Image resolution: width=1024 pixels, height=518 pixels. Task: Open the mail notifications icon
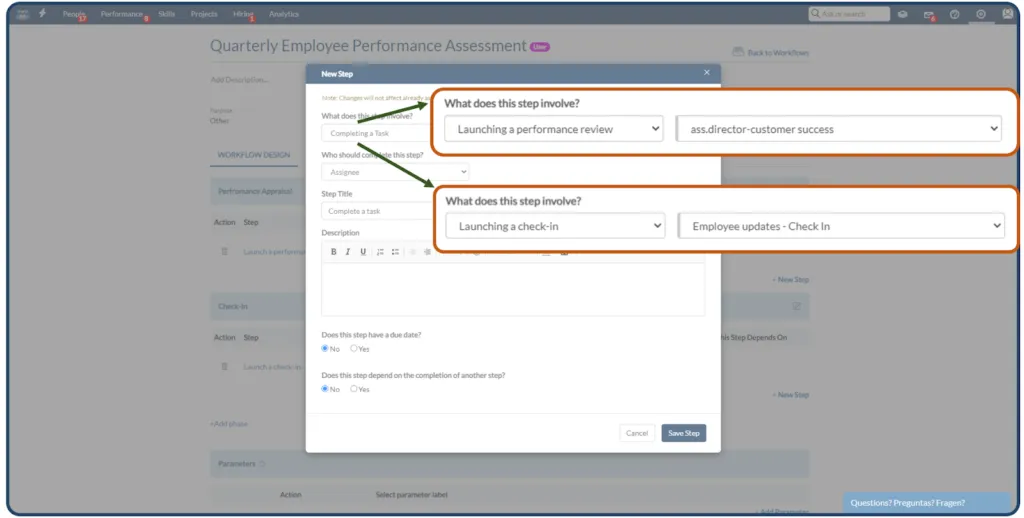[x=929, y=14]
